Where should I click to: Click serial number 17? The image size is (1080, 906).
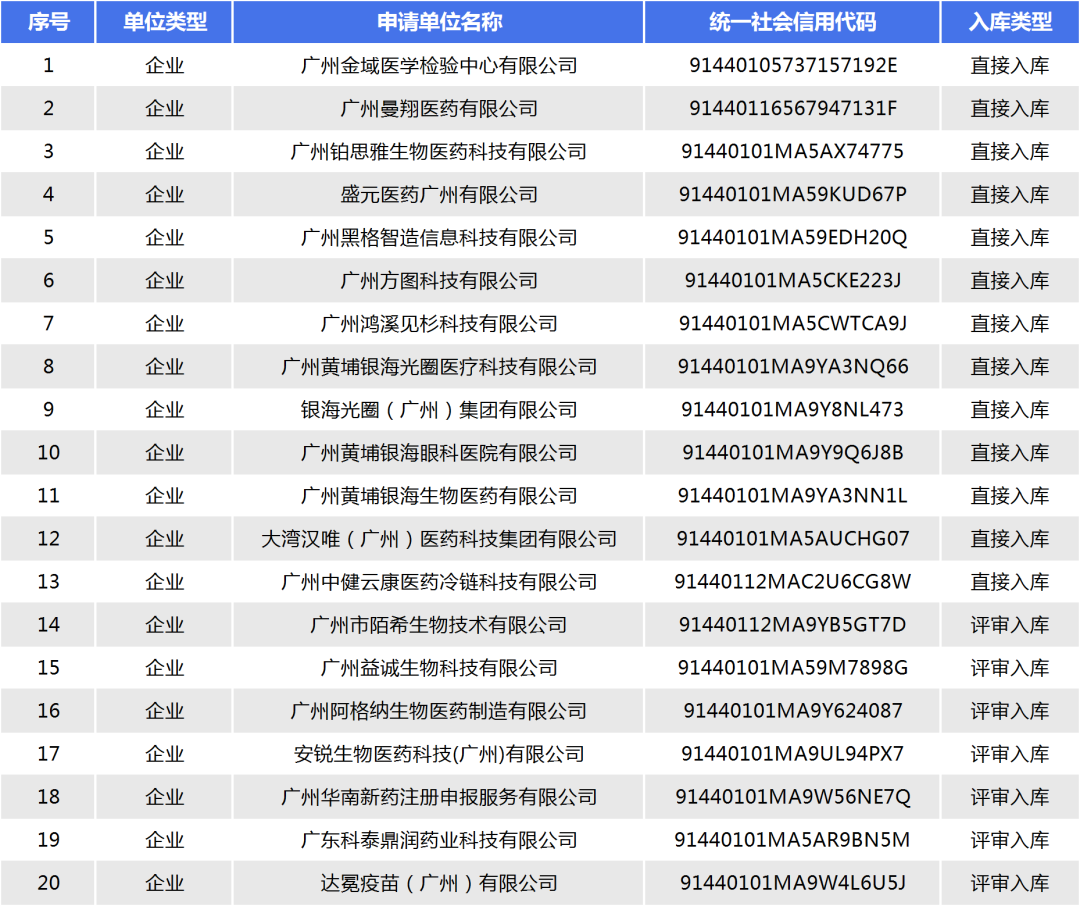coord(48,754)
